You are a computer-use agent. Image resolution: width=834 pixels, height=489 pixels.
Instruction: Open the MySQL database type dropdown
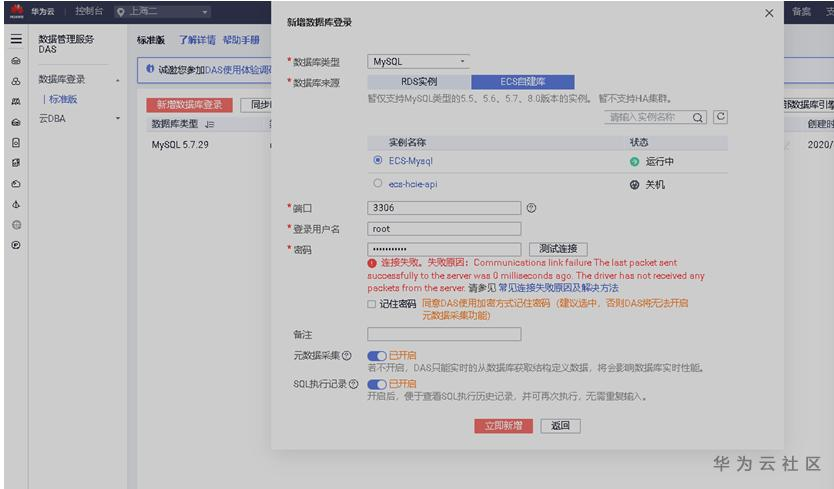pos(418,62)
